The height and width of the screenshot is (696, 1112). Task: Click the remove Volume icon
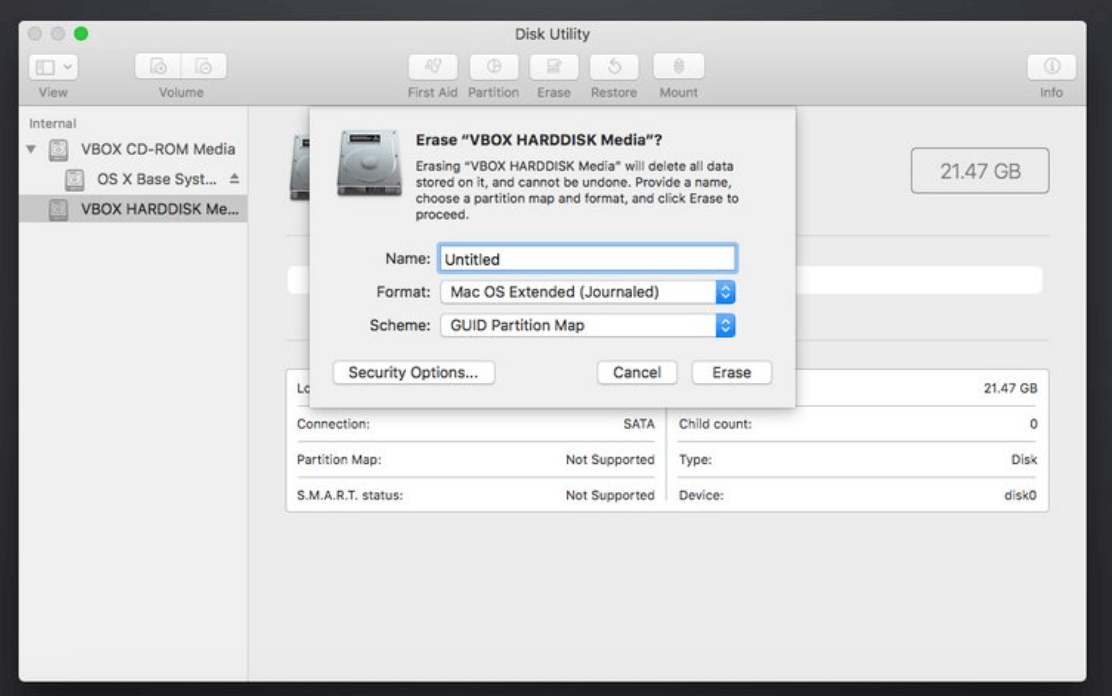coord(204,67)
